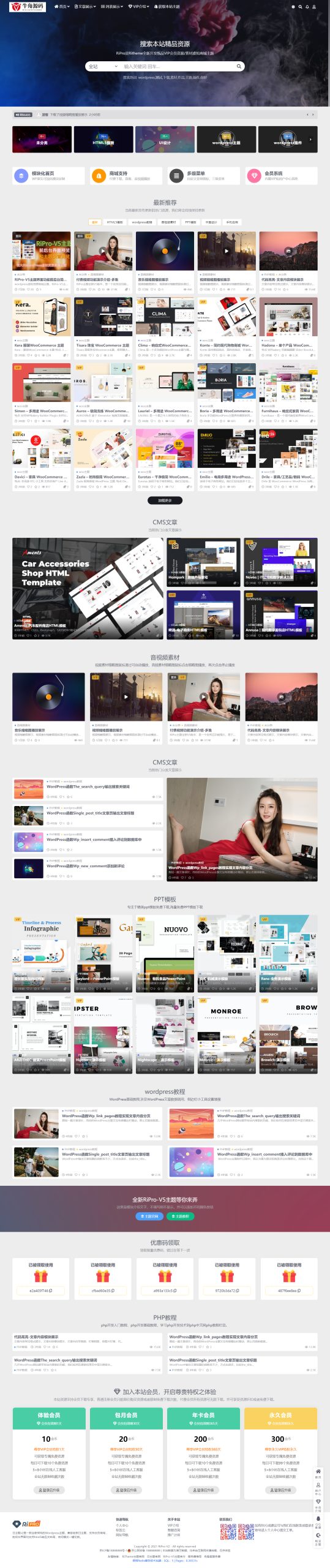Select the HTML5模板 filter tab
The height and width of the screenshot is (1568, 330).
click(114, 222)
